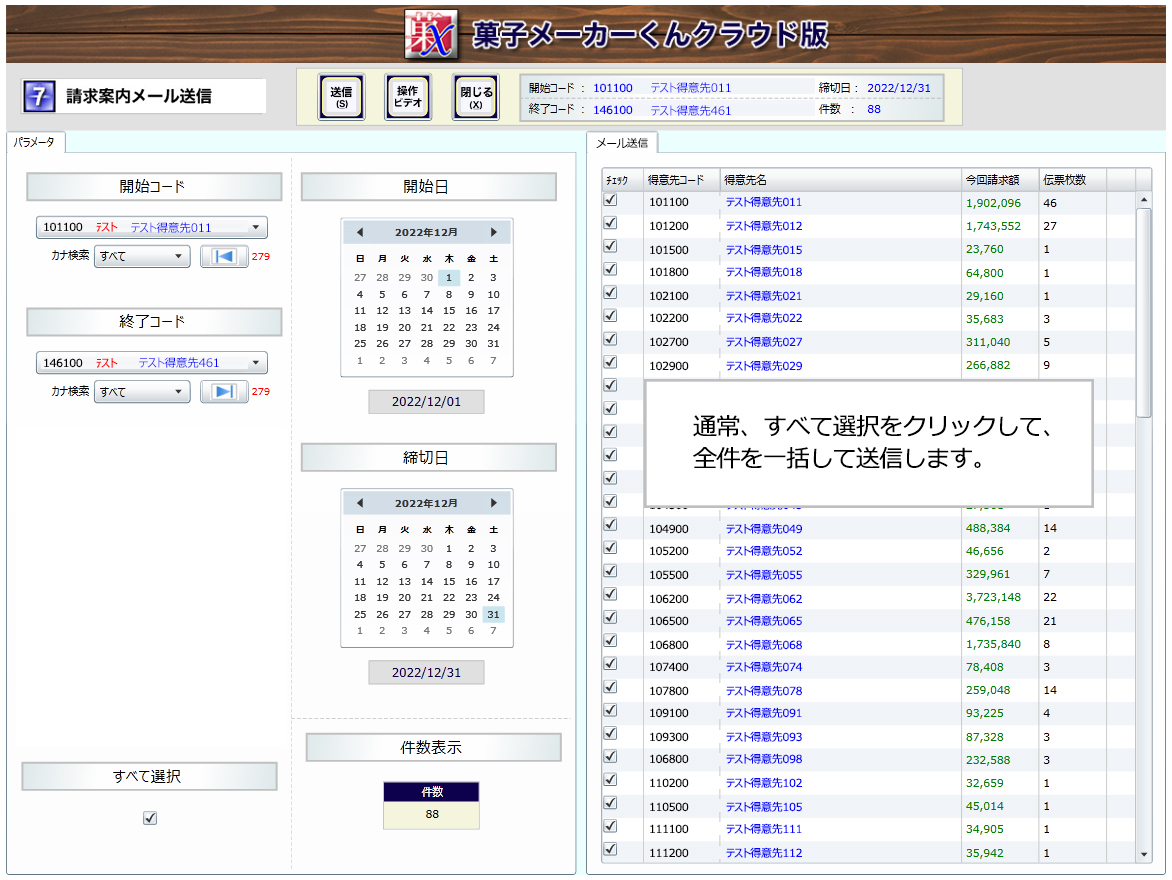
Task: Click 2022年12月 title of 締切日 calendar
Action: (x=426, y=503)
